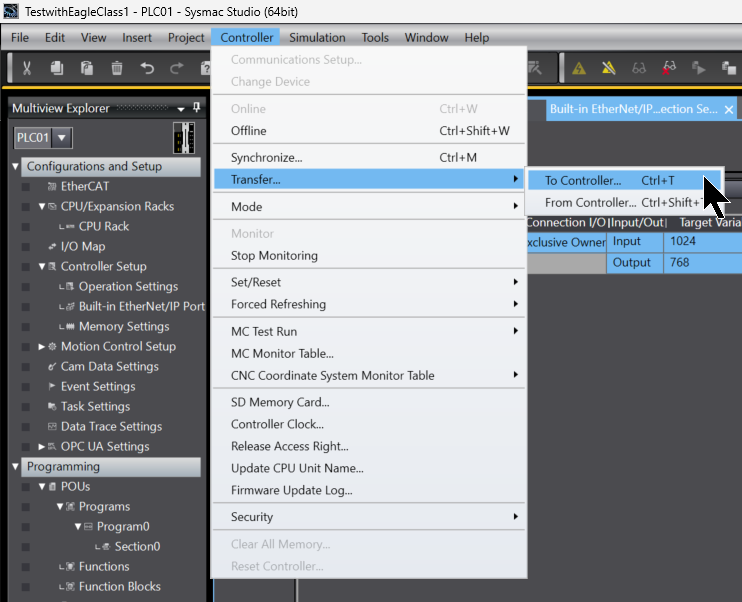The height and width of the screenshot is (602, 742).
Task: Expand the Motion Control Setup node
Action: (x=42, y=346)
